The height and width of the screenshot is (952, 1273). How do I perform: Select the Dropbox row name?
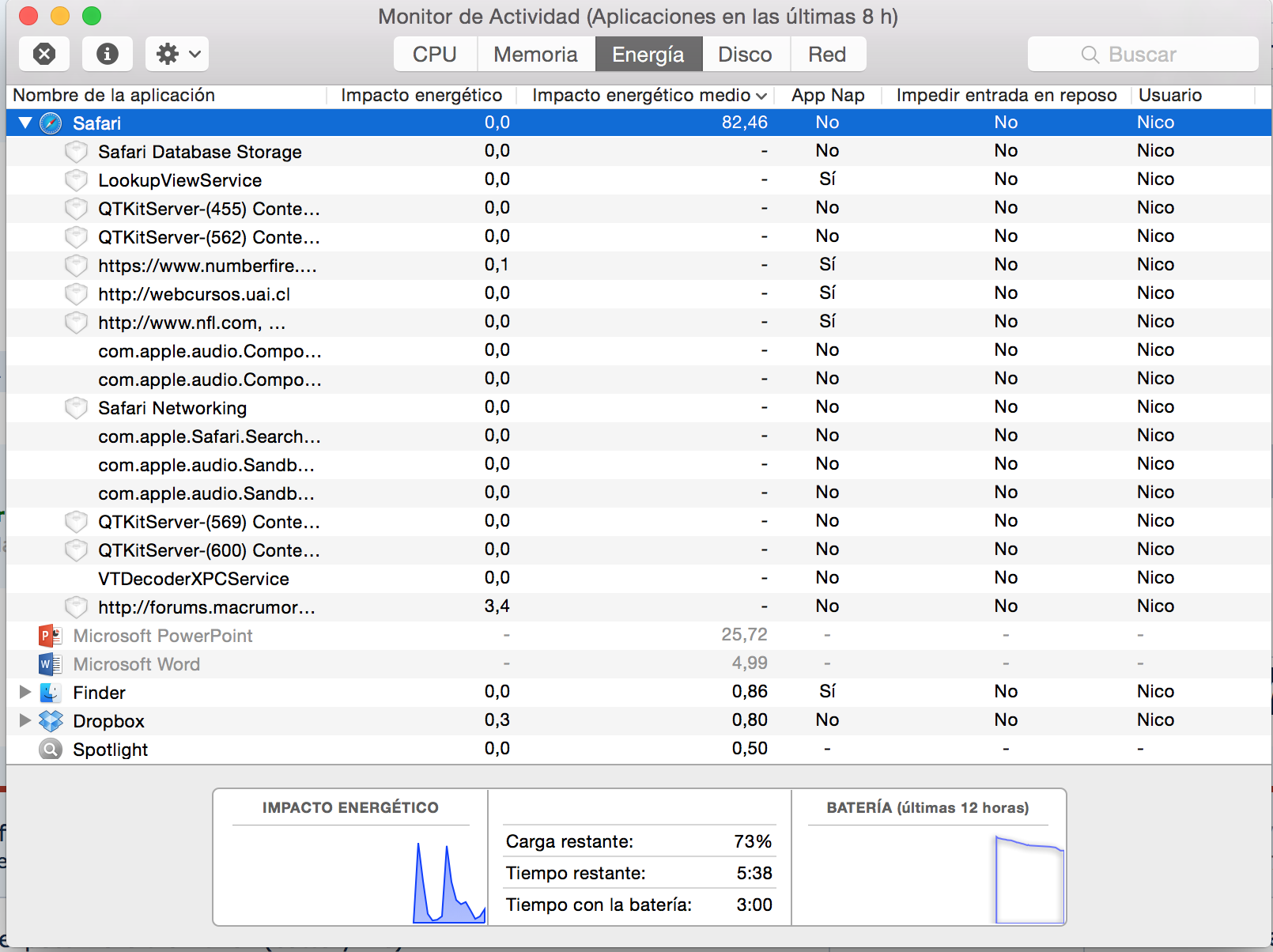(x=108, y=721)
